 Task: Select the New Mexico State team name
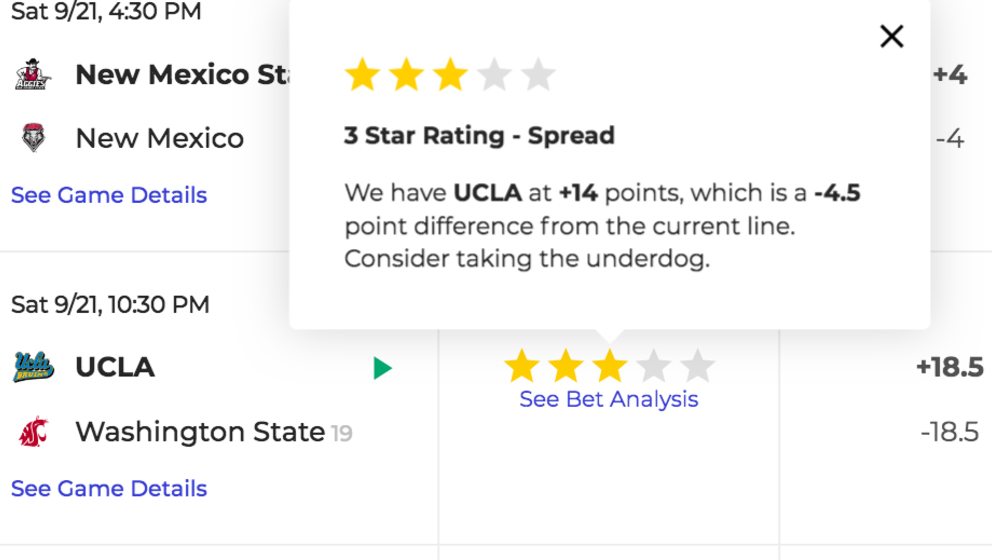[182, 74]
